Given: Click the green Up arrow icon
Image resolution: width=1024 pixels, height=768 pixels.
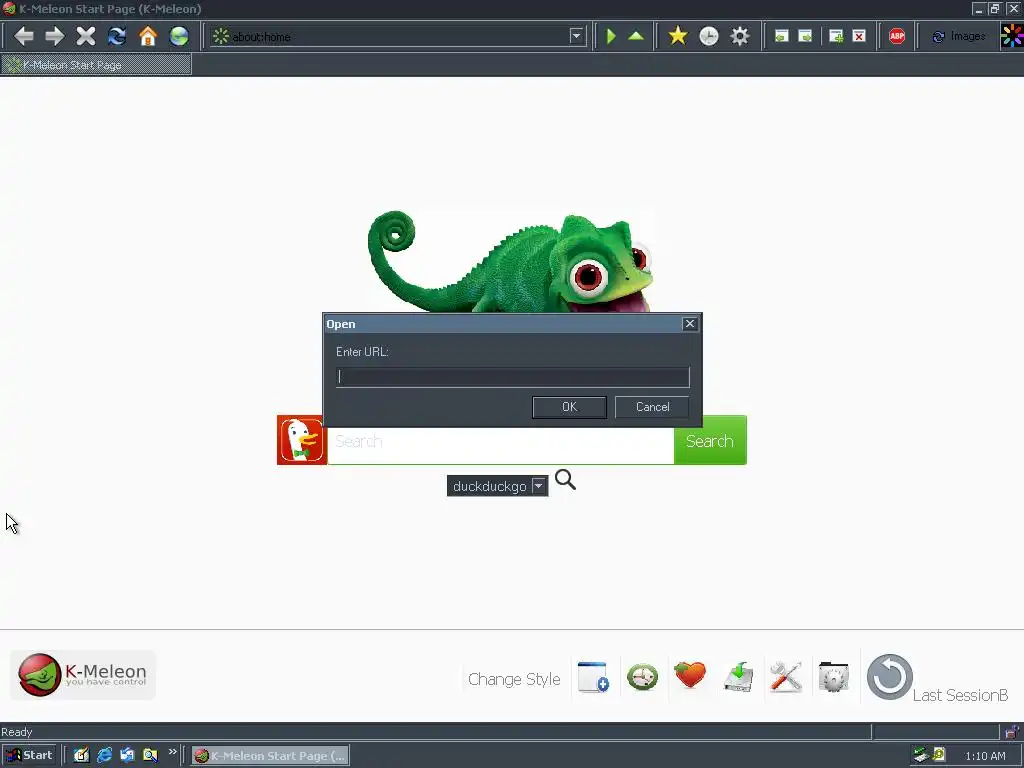Looking at the screenshot, I should pos(636,36).
